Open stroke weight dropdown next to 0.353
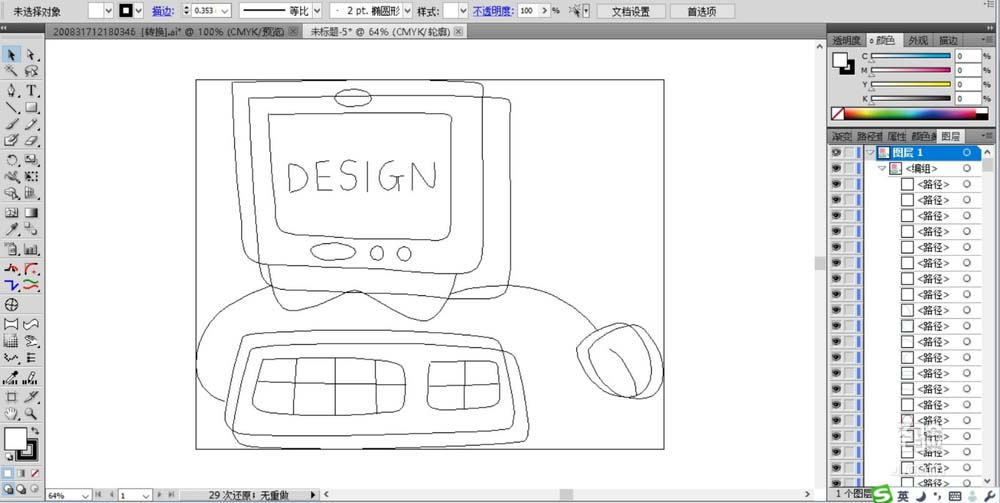This screenshot has width=1000, height=503. (226, 11)
